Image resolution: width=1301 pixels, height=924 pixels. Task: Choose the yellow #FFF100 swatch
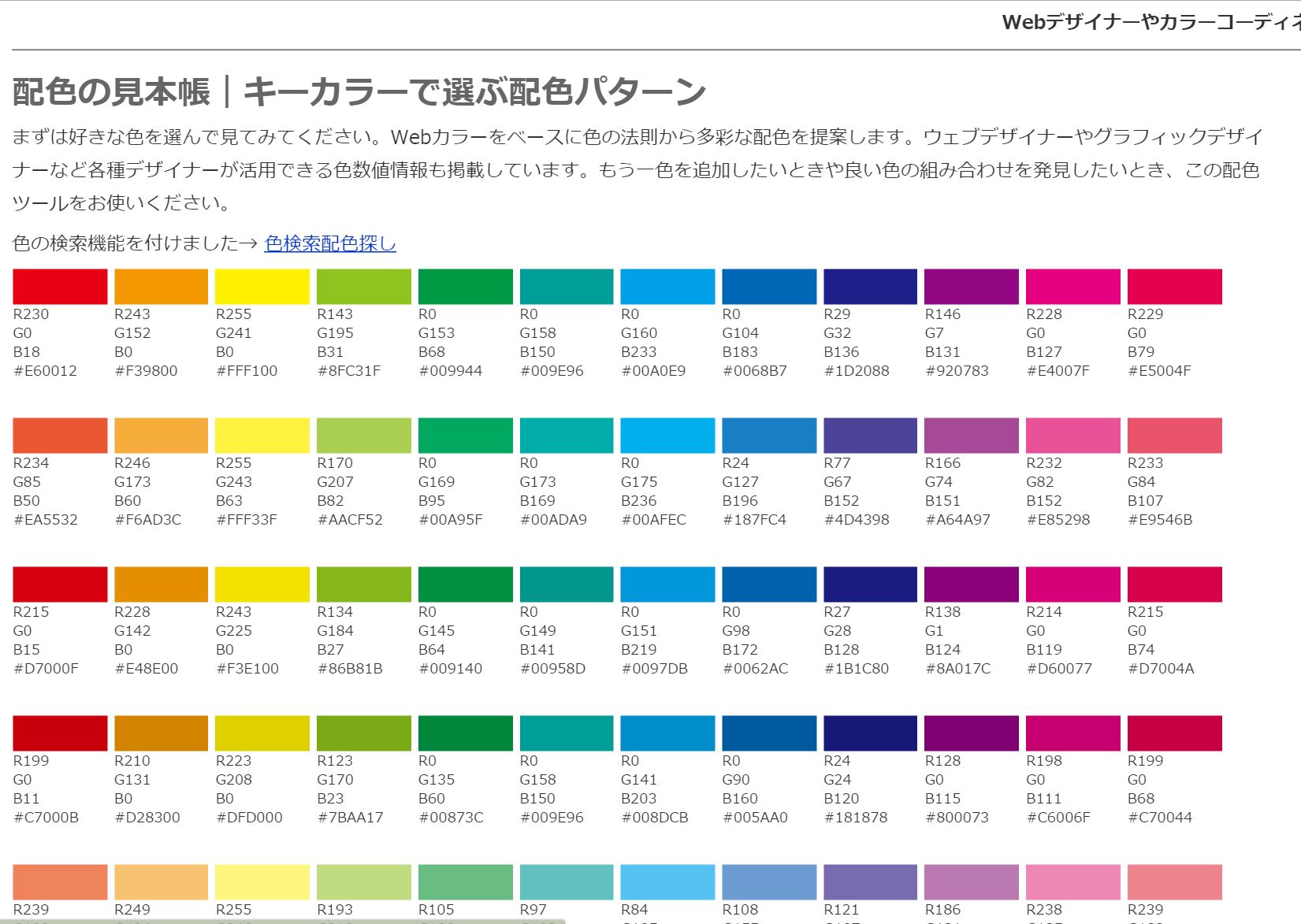[x=262, y=287]
